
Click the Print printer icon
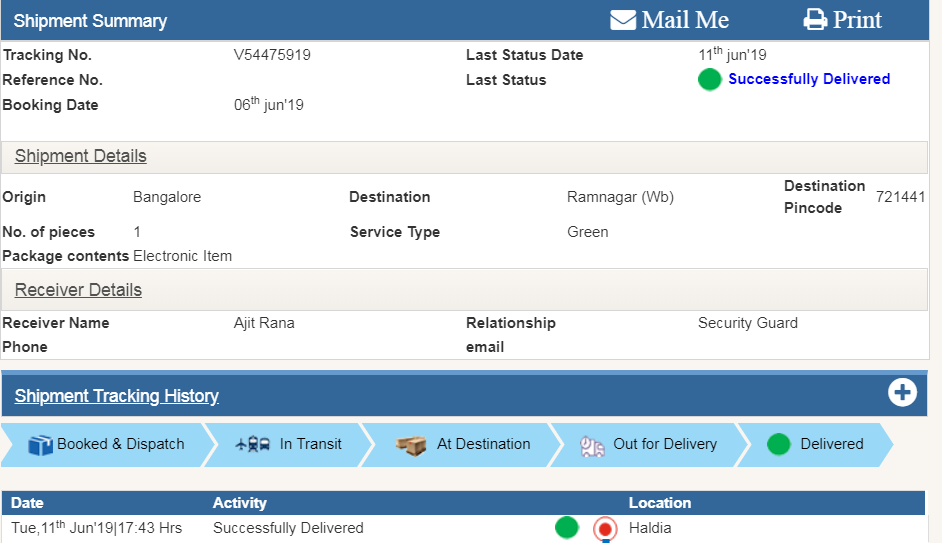pyautogui.click(x=815, y=20)
